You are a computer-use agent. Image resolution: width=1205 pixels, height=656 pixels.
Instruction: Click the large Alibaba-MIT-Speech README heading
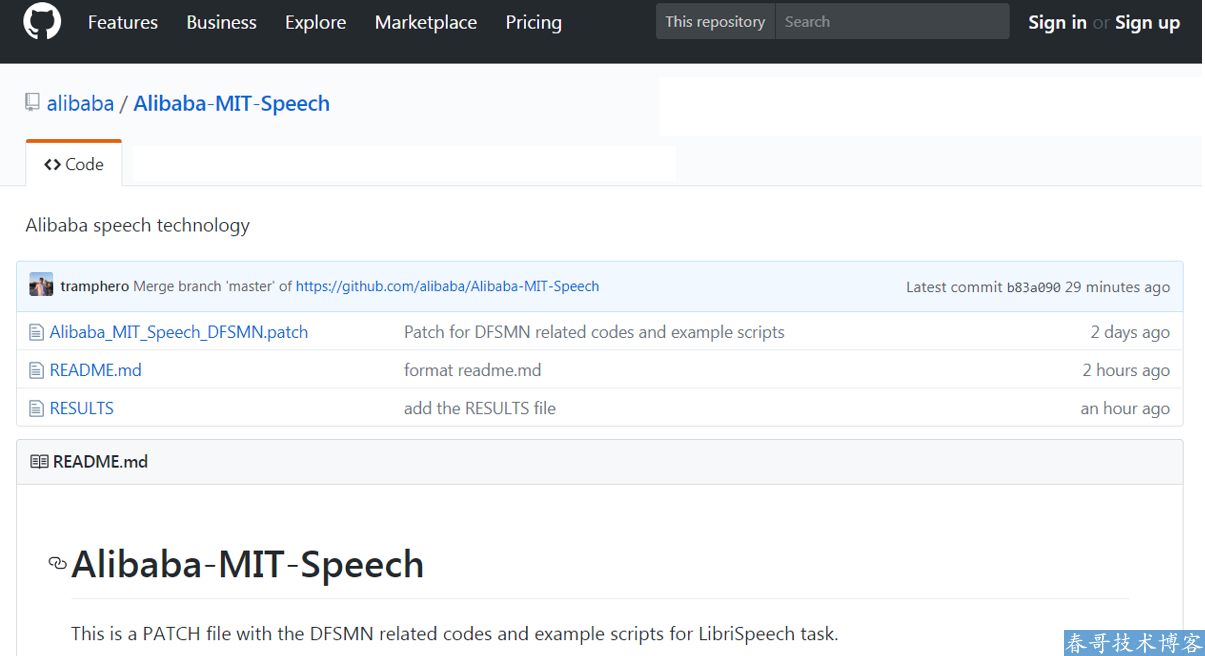tap(248, 564)
